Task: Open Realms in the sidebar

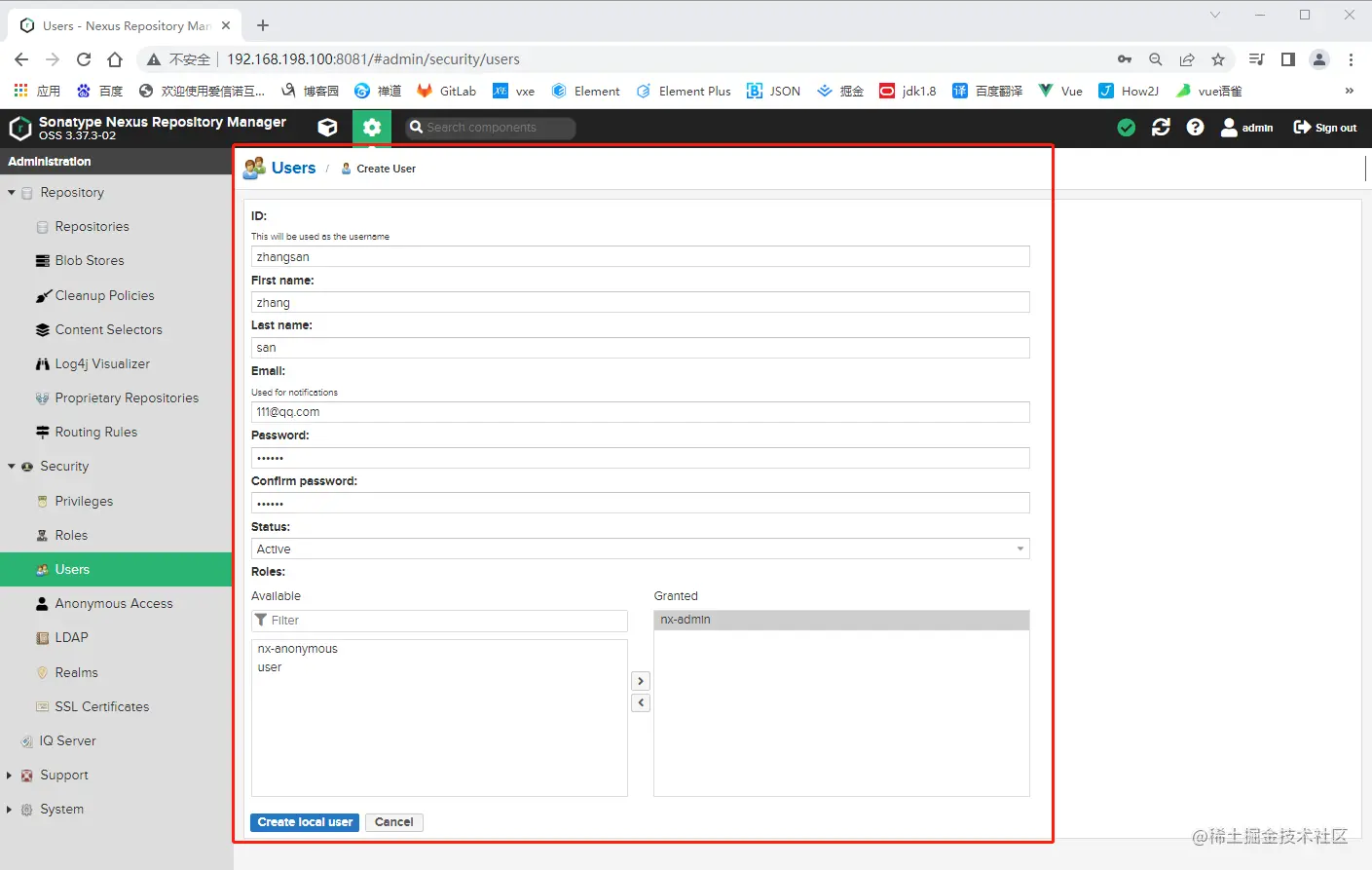Action: point(76,672)
